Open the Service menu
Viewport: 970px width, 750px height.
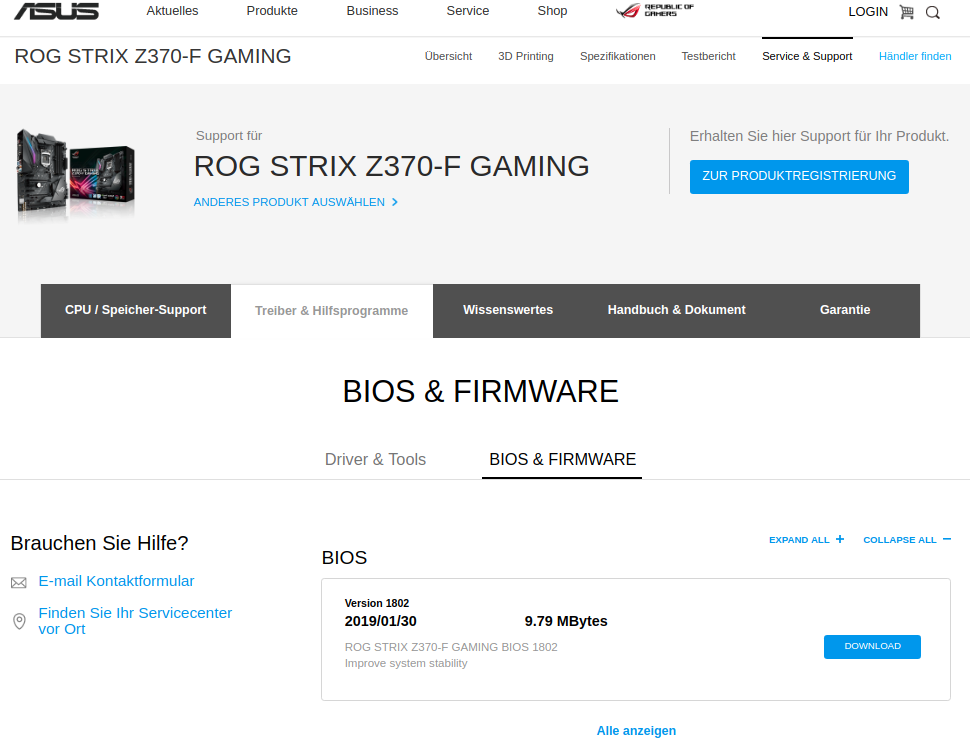click(x=468, y=11)
